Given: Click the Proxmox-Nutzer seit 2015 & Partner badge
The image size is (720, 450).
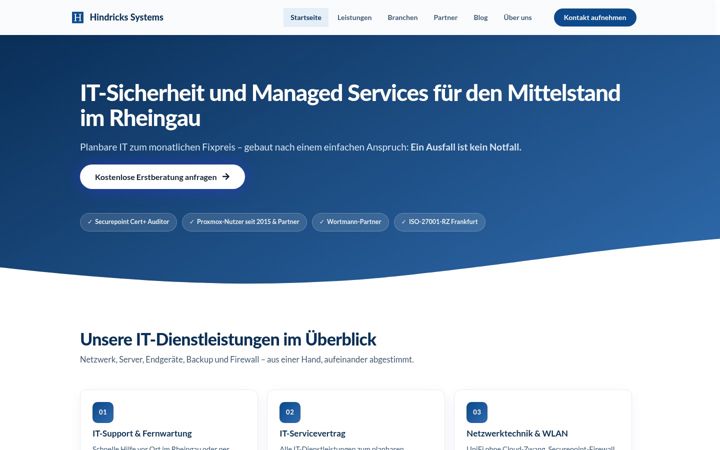Looking at the screenshot, I should pos(244,222).
